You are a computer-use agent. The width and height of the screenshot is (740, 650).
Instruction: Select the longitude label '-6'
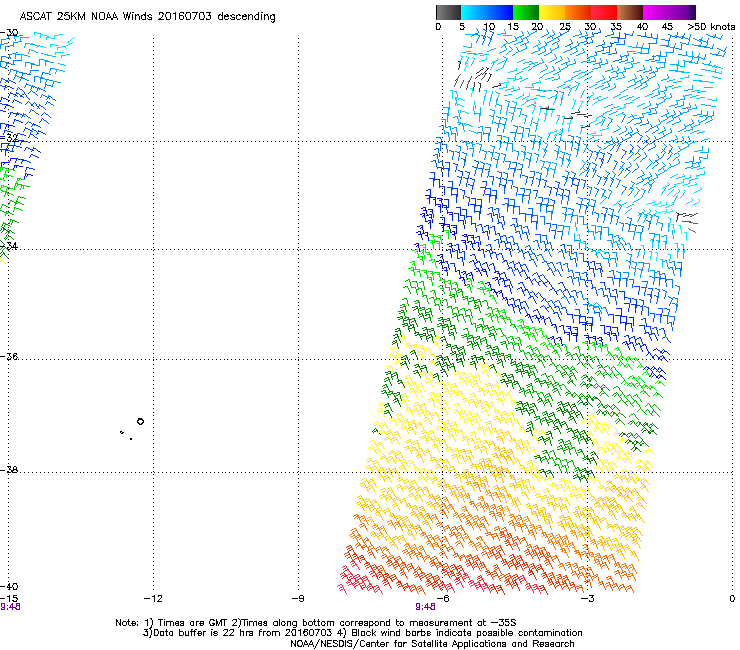(442, 599)
